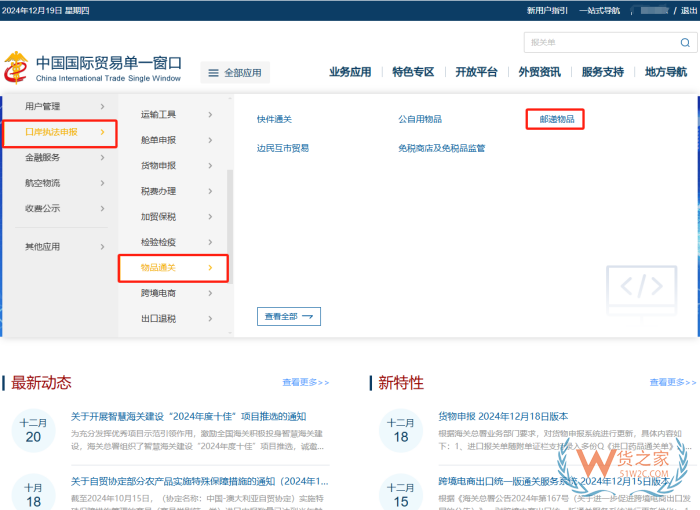Expand chevron next to 税费办理
The height and width of the screenshot is (510, 700).
click(210, 191)
